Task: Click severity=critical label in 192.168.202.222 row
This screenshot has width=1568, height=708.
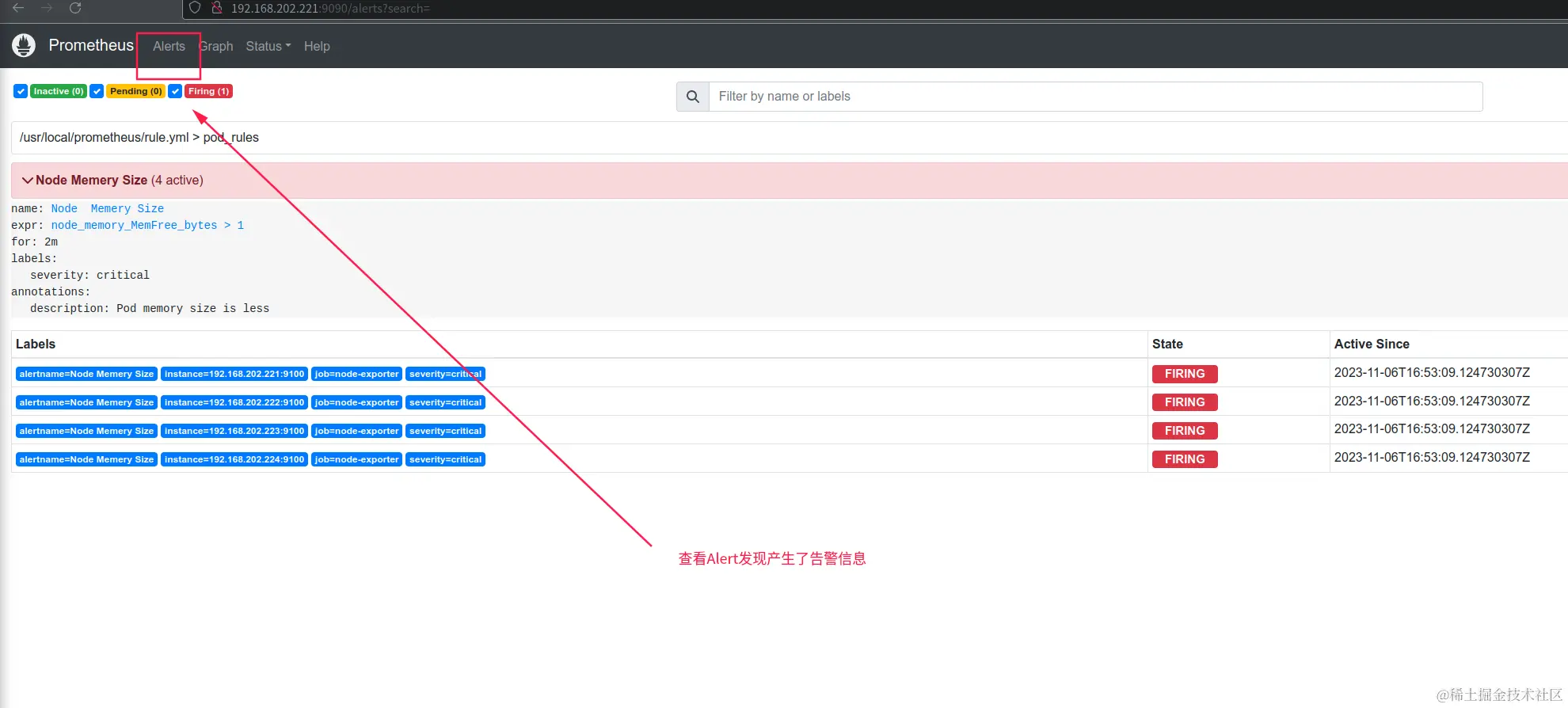Action: pos(445,402)
